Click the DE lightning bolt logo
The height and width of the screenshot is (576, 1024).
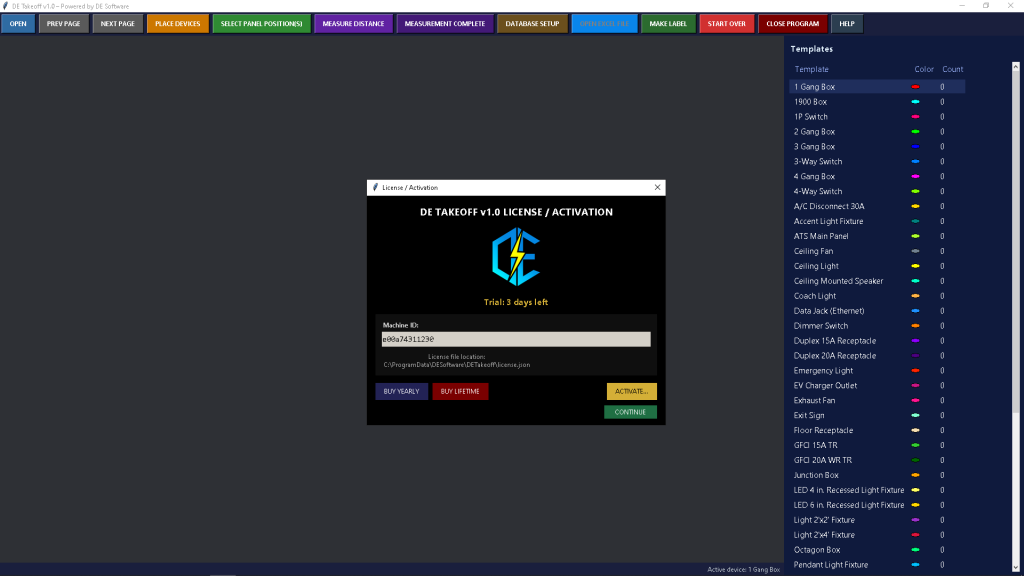[515, 258]
